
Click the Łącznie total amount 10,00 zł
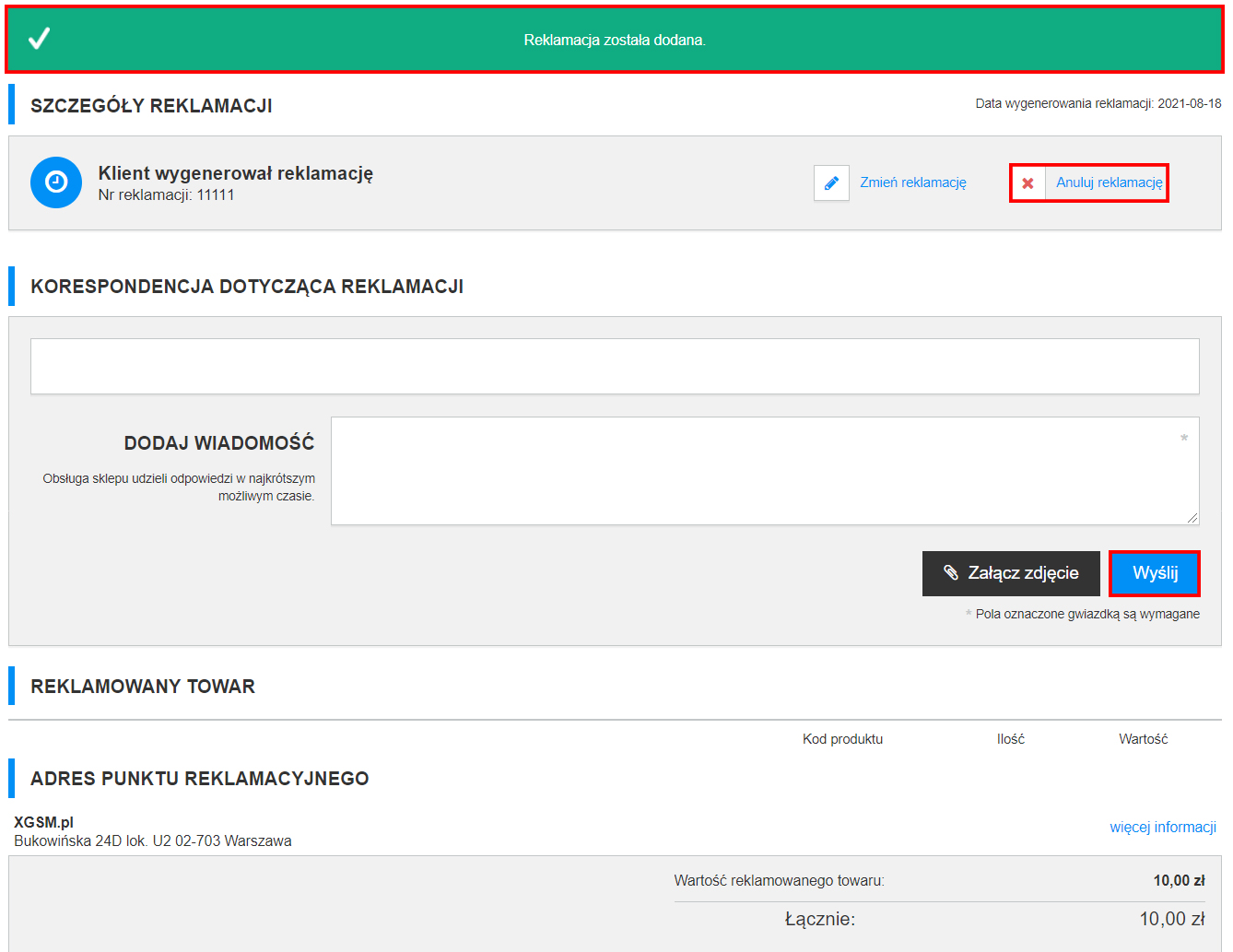1171,919
